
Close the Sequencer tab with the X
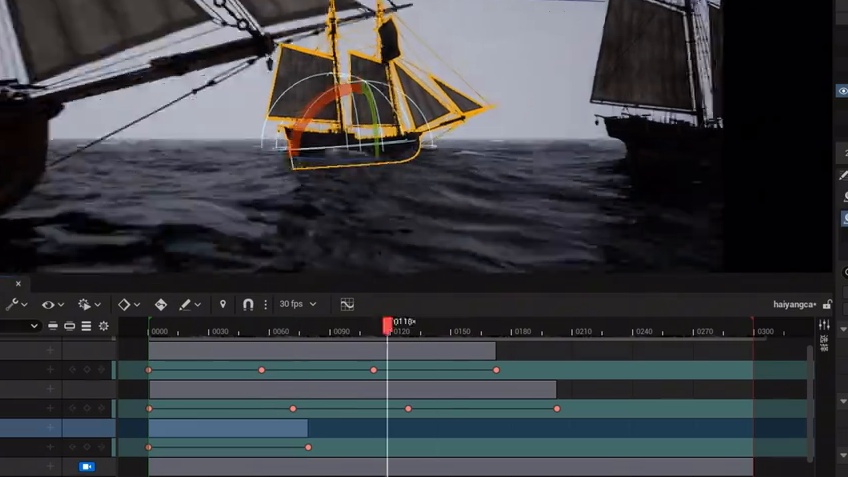[x=18, y=284]
